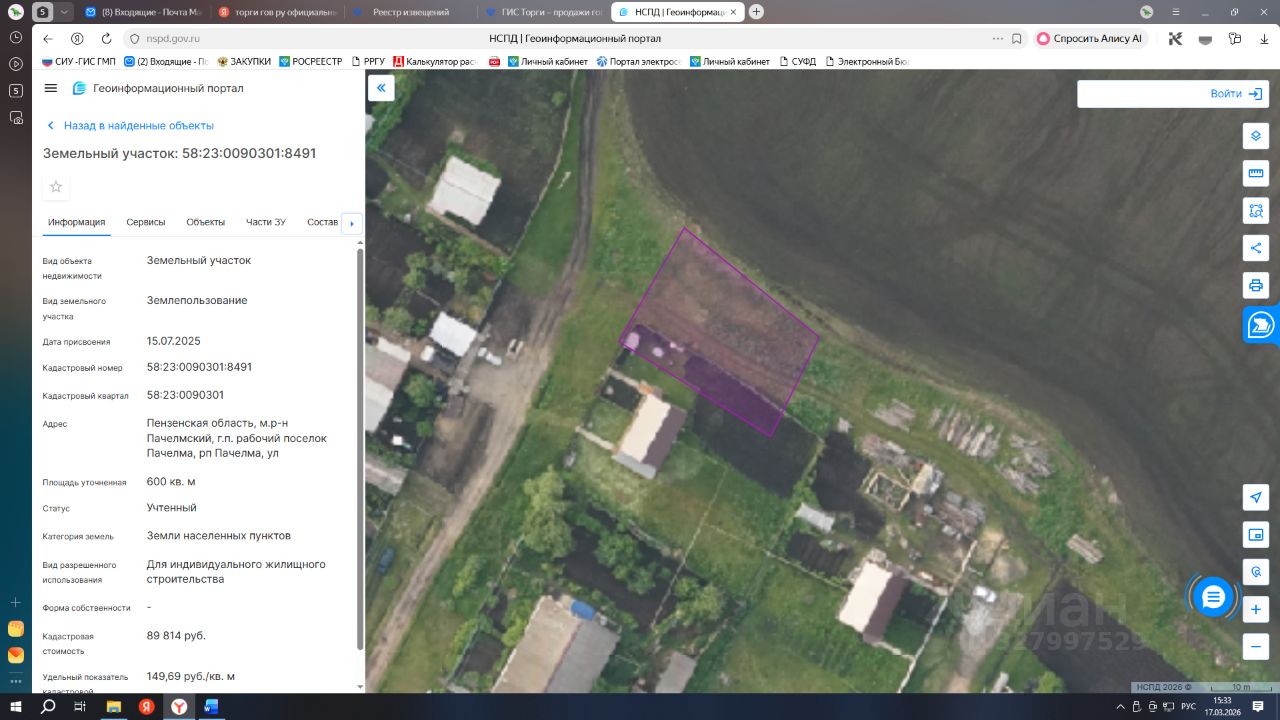The image size is (1280, 720).
Task: Go back to found objects link
Action: point(130,126)
